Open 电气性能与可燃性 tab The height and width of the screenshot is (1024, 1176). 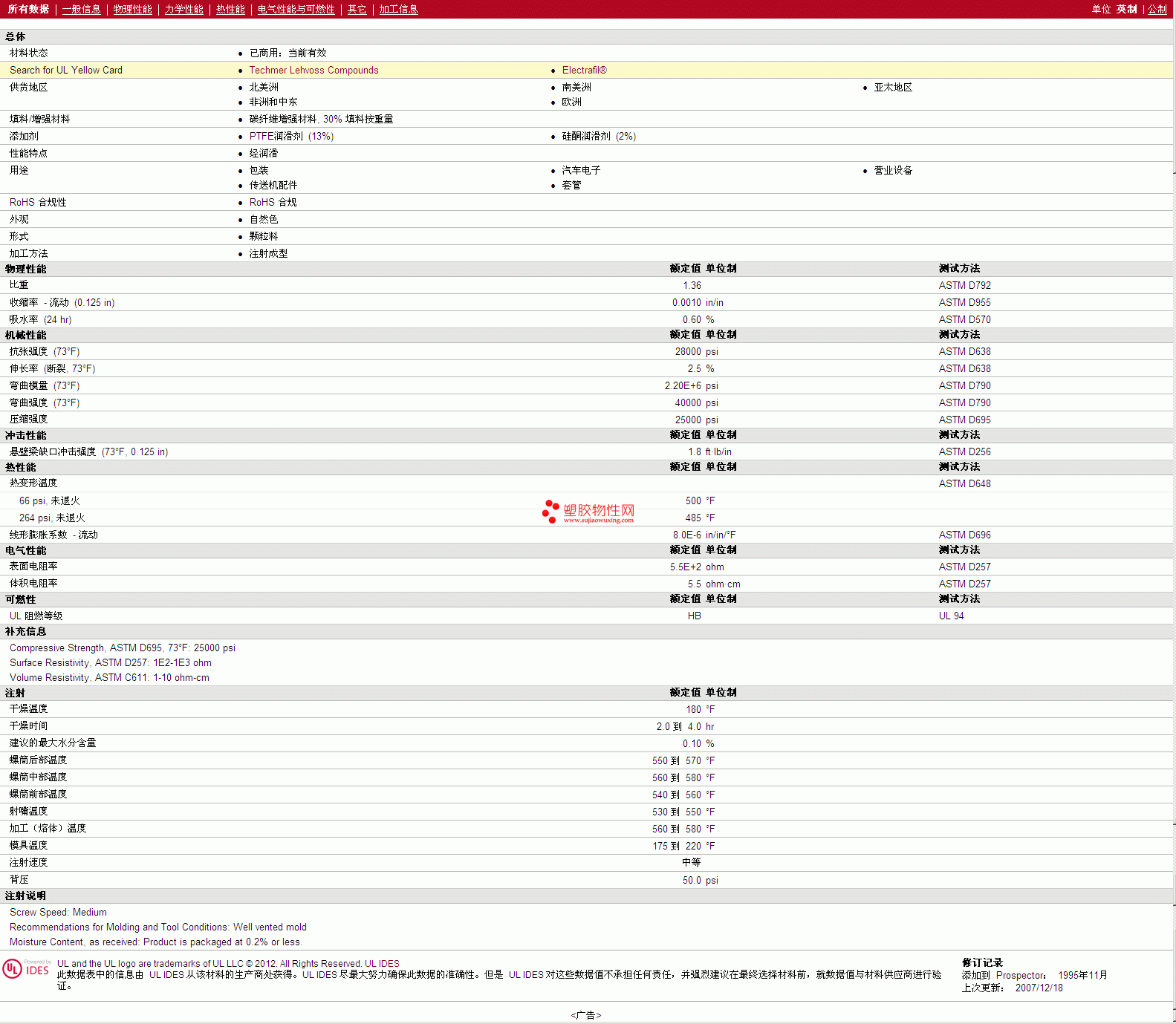point(296,9)
